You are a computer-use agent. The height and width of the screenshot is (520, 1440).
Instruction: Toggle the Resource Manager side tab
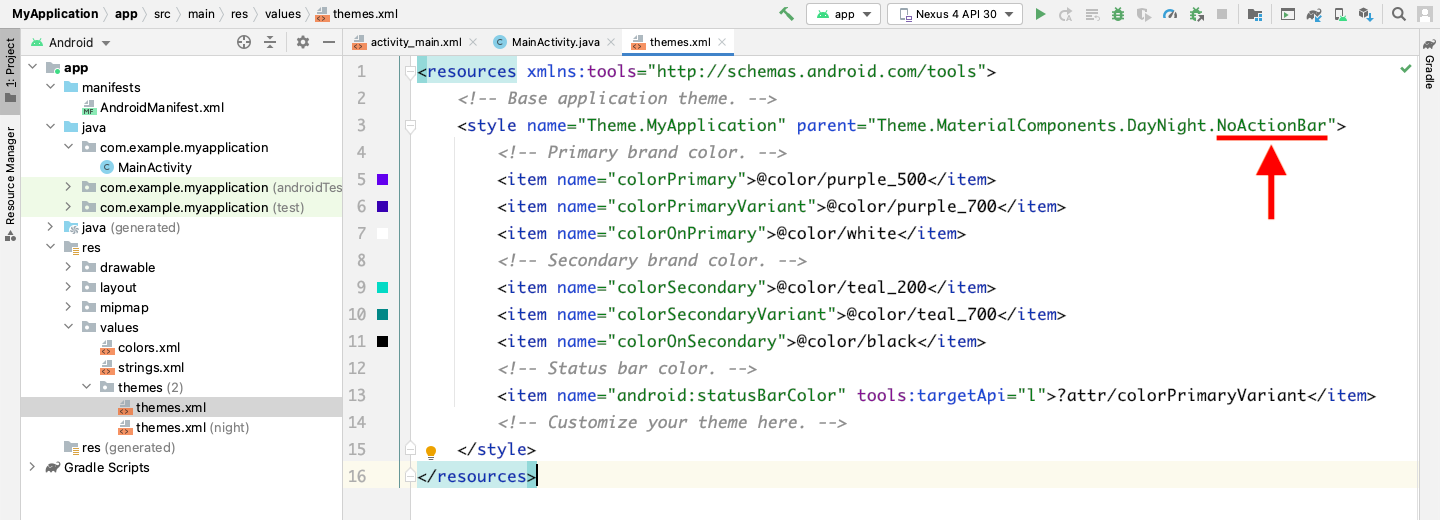click(10, 184)
